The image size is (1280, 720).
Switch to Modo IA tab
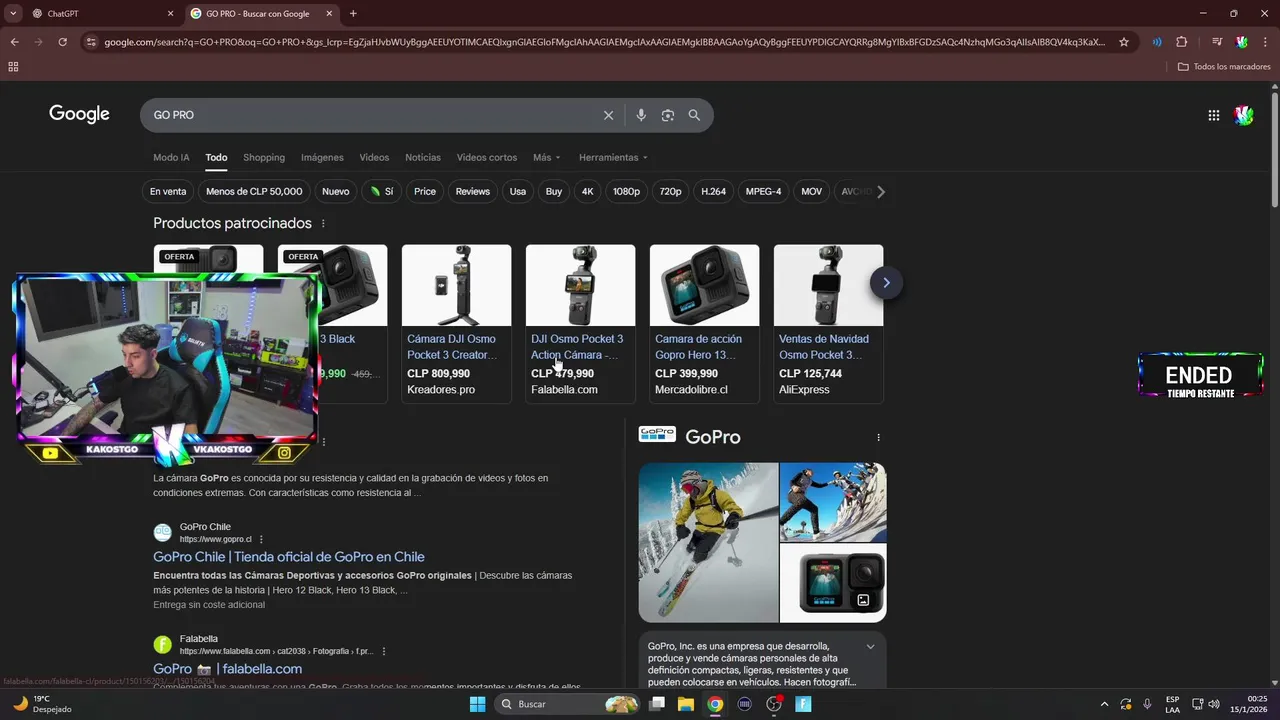[171, 158]
